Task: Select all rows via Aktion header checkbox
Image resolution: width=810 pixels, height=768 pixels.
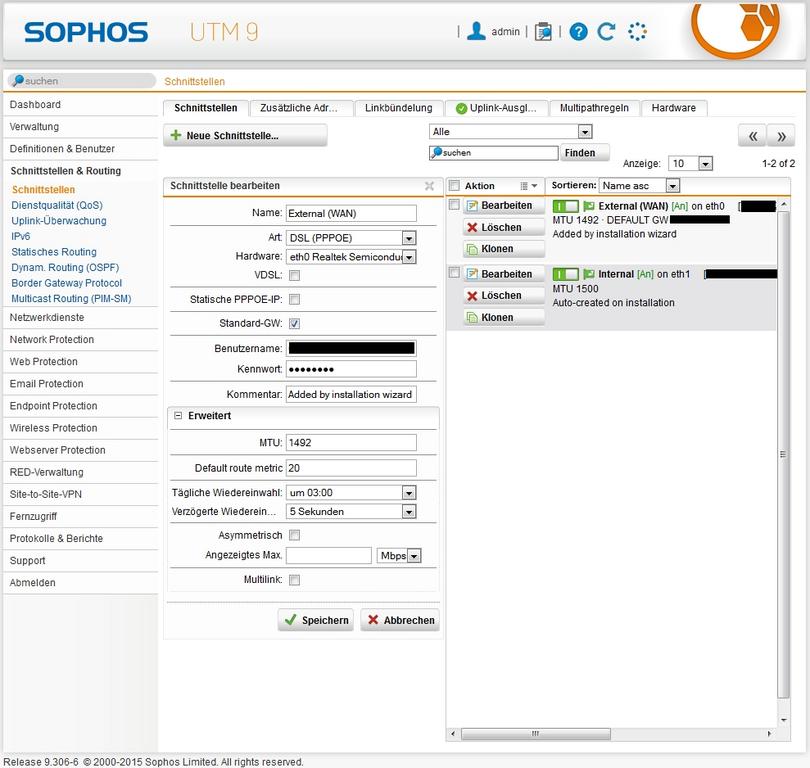Action: tap(454, 185)
